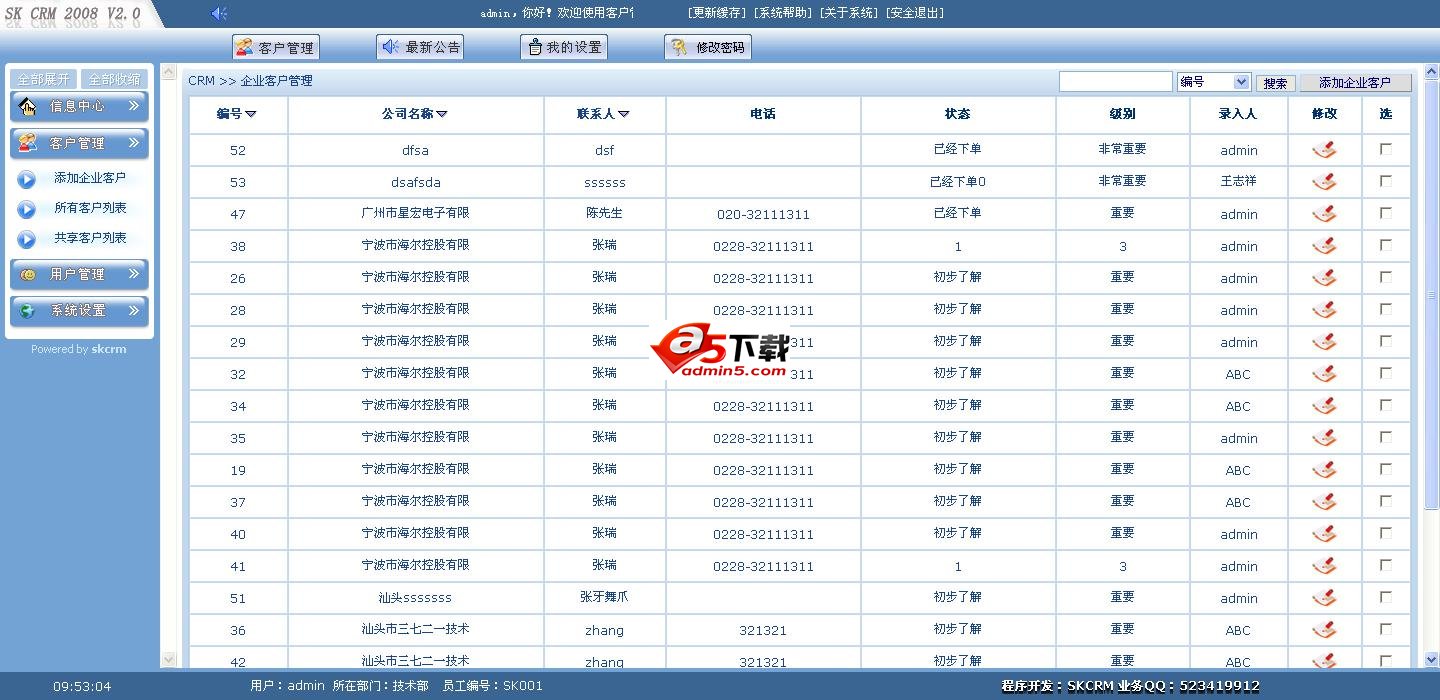Click the table's vertical scrollbar thumb

(1431, 295)
